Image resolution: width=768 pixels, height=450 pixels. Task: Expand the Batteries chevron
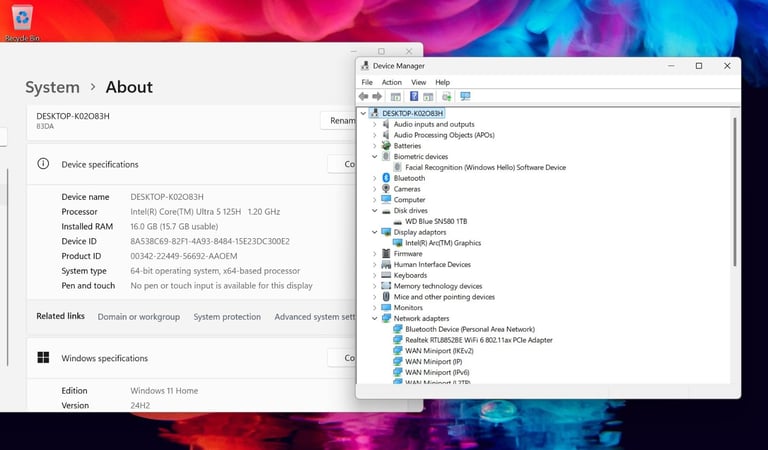click(375, 145)
